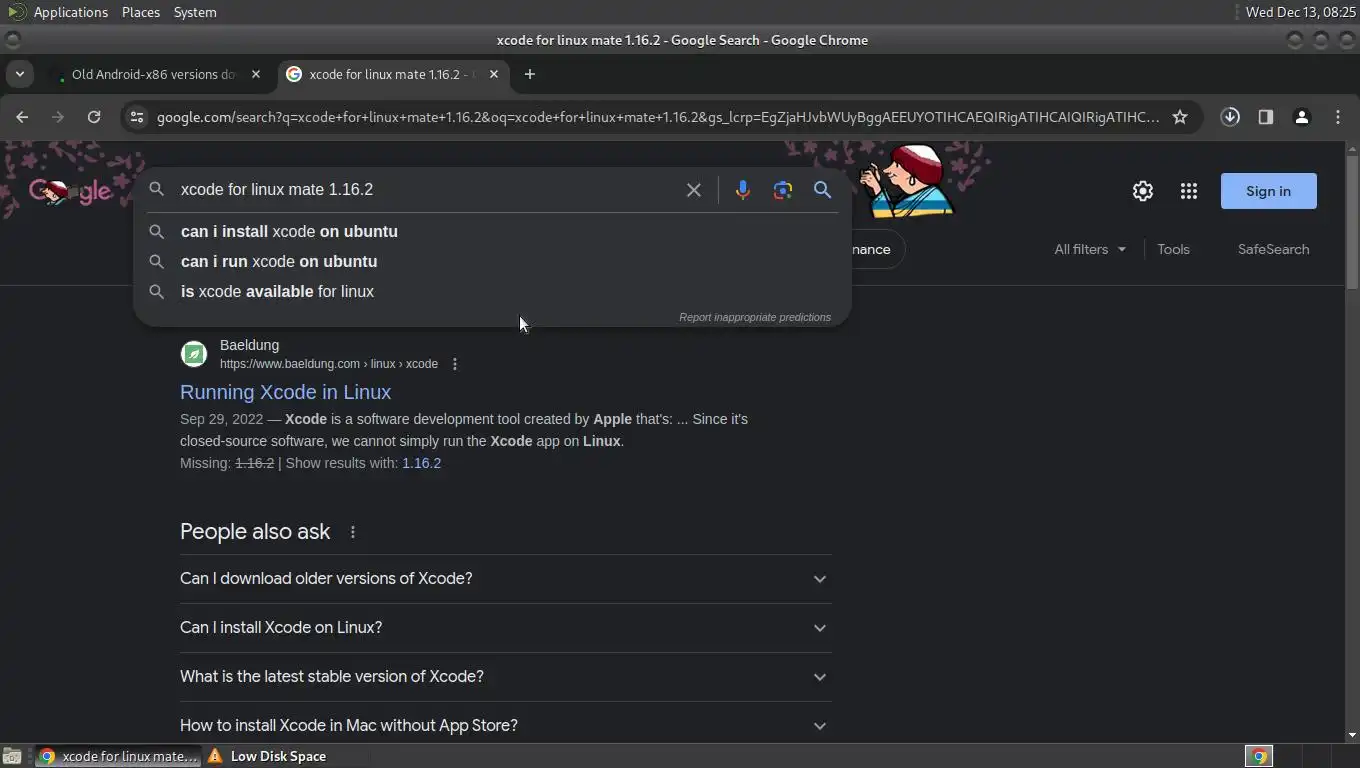The image size is (1360, 768).
Task: Open Chrome downloads
Action: (1230, 117)
